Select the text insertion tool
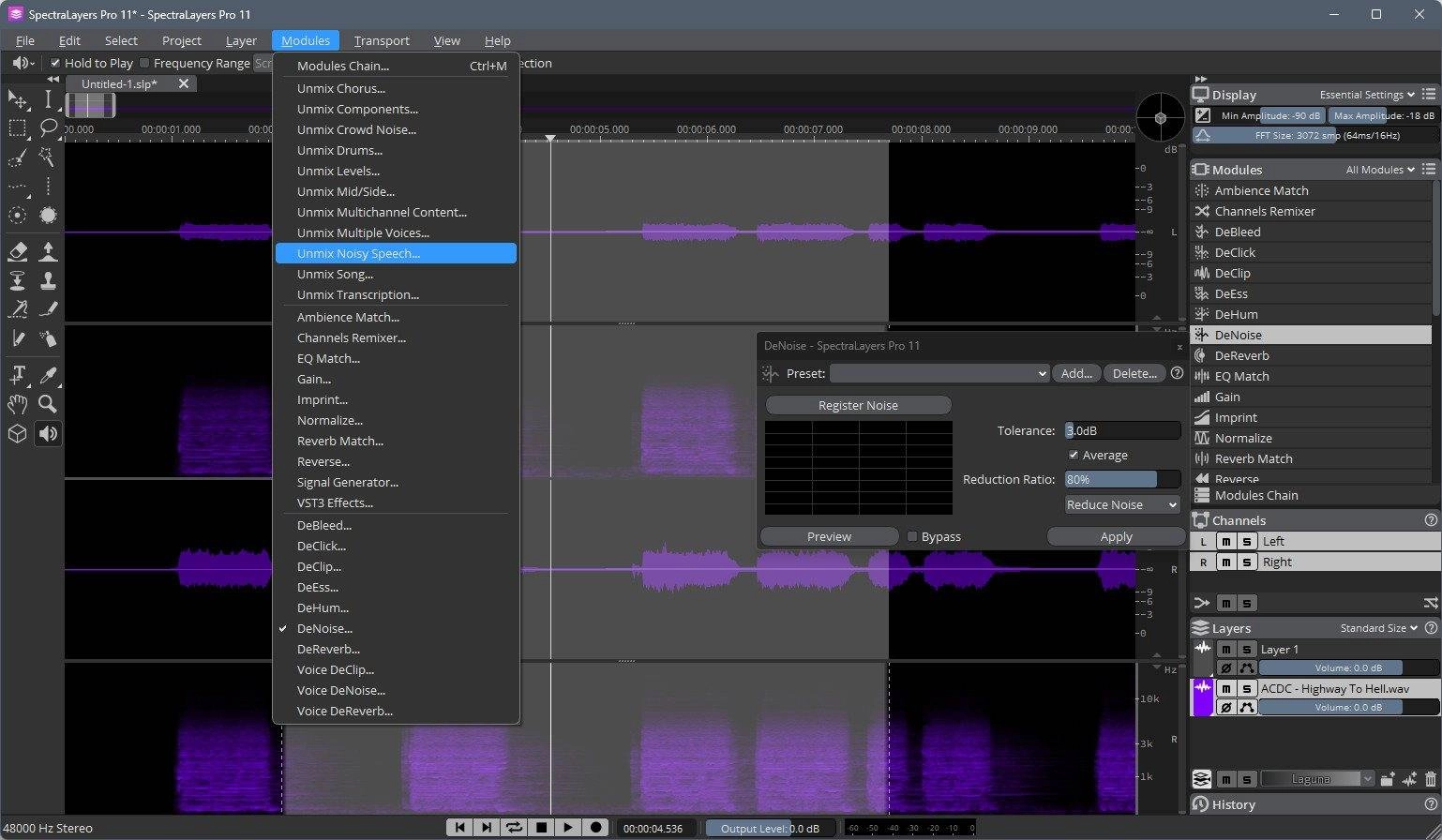This screenshot has height=840, width=1442. pos(17,375)
